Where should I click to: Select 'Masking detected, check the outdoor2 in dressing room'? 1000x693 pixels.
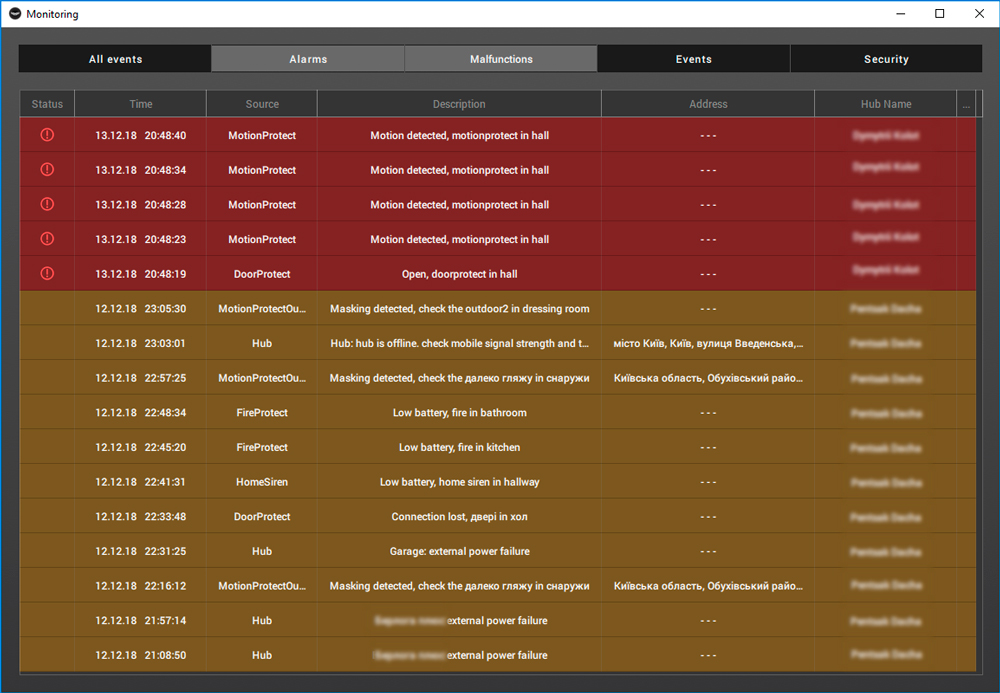[459, 309]
